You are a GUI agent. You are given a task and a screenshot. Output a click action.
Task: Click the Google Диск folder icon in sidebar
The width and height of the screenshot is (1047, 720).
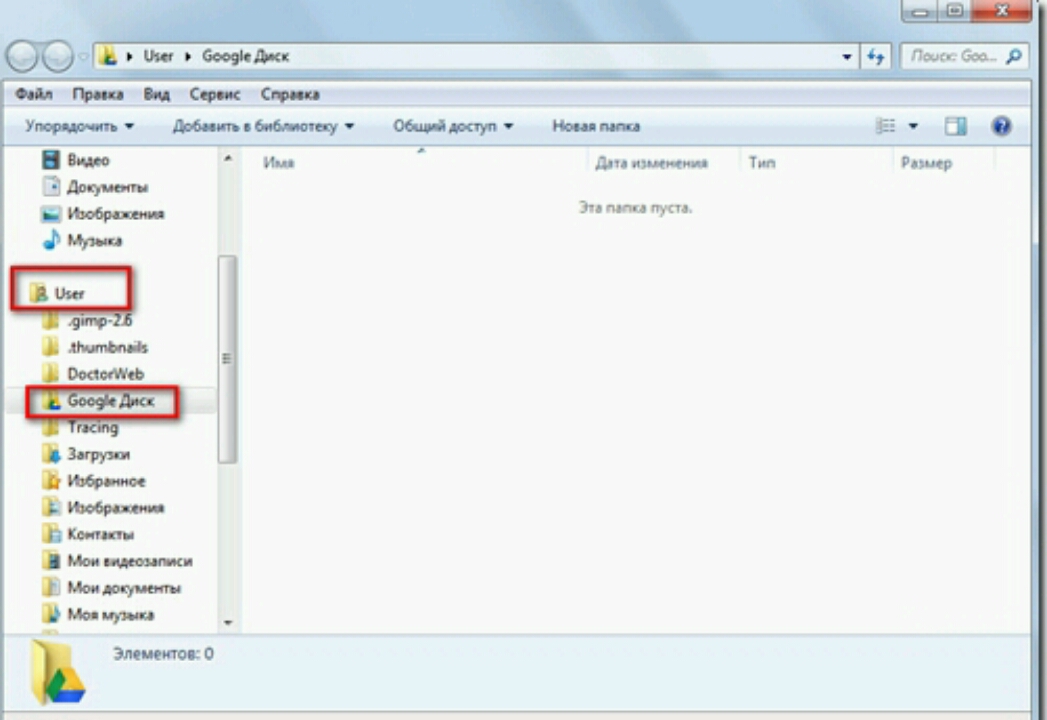pyautogui.click(x=50, y=401)
